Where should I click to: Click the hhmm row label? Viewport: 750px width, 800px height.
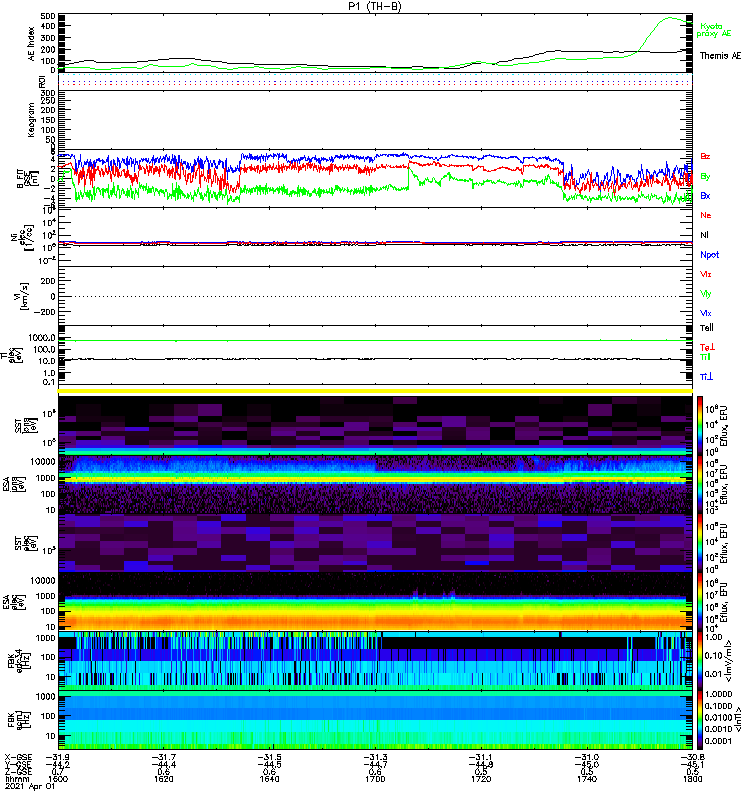pyautogui.click(x=15, y=779)
